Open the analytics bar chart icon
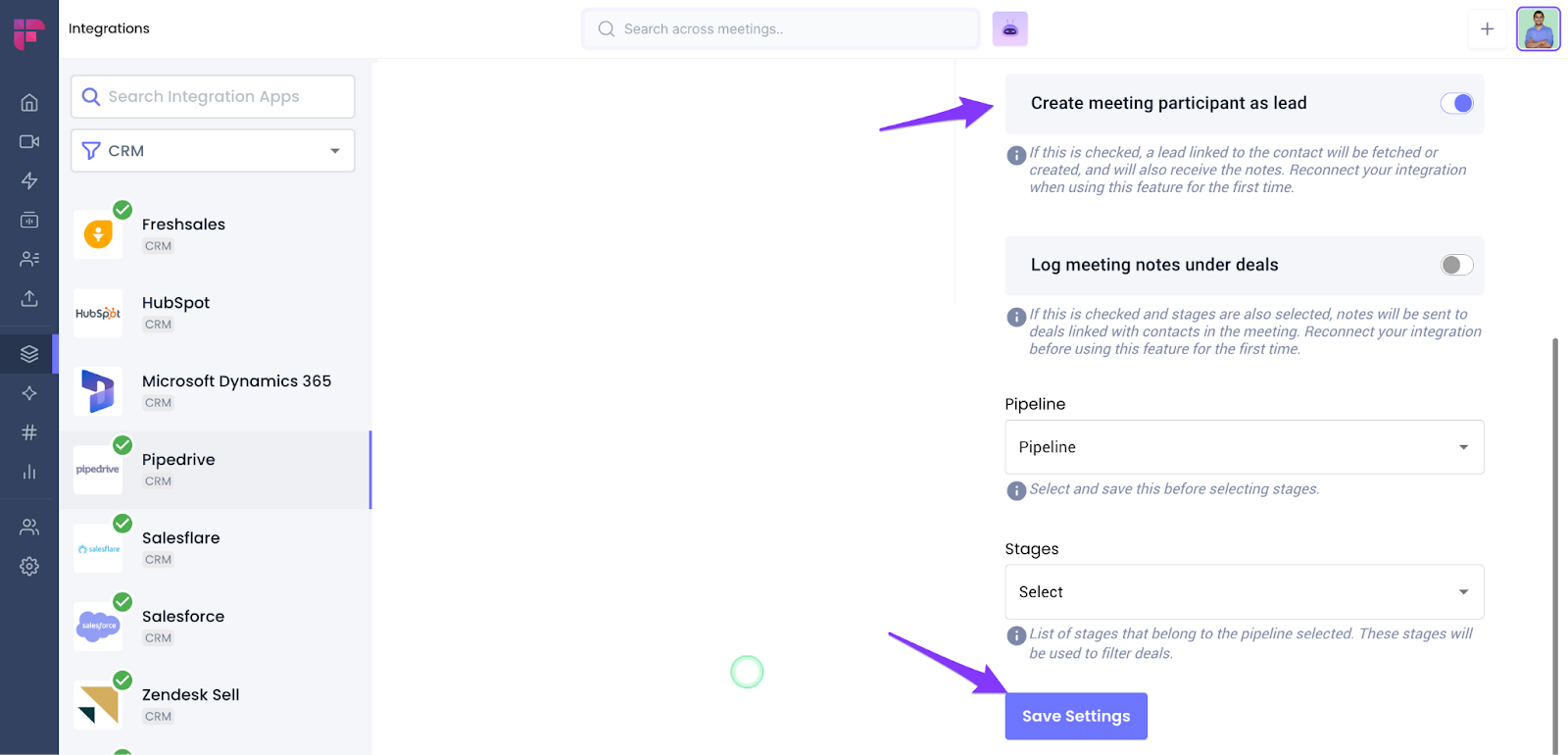 coord(29,472)
